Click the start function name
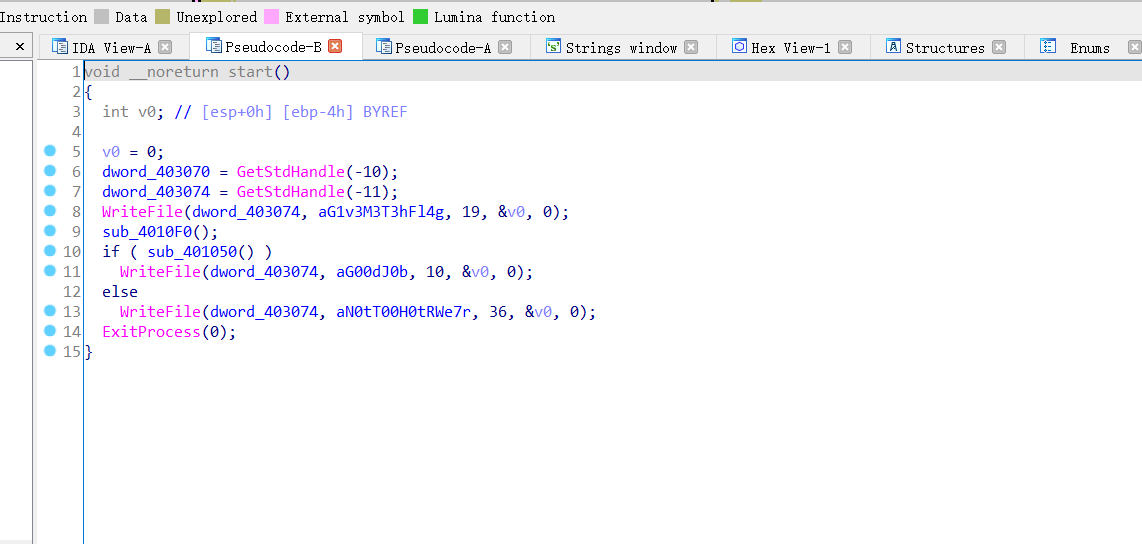This screenshot has height=544, width=1142. (x=251, y=72)
